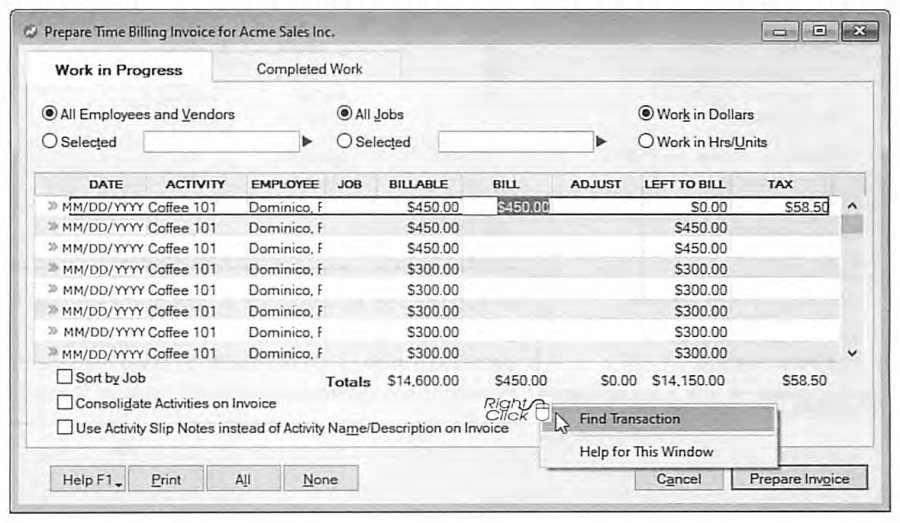Open the Help F1 dropdown button
This screenshot has height=523, width=900.
click(88, 479)
